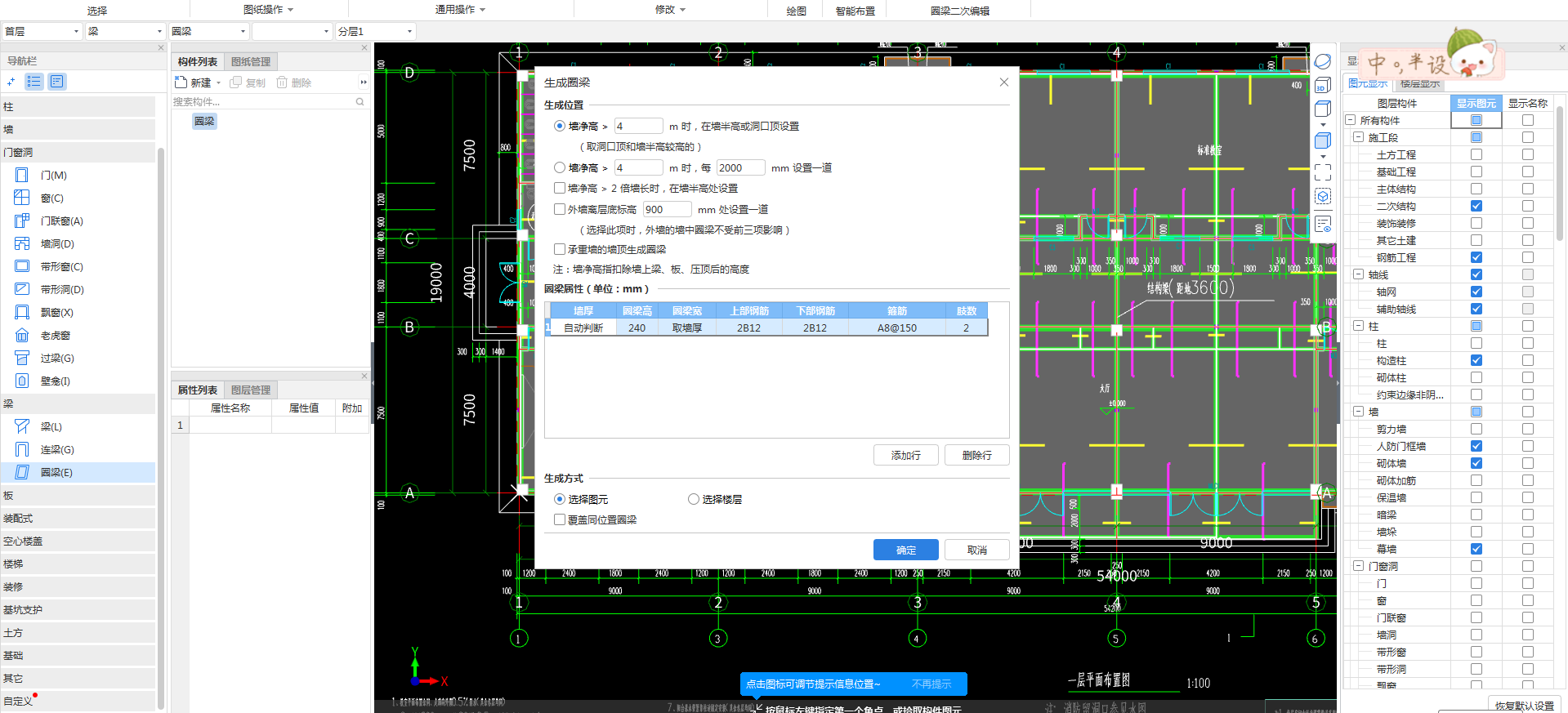Select the 门(M) door component icon
Viewport: 1568px width, 713px height.
(22, 175)
